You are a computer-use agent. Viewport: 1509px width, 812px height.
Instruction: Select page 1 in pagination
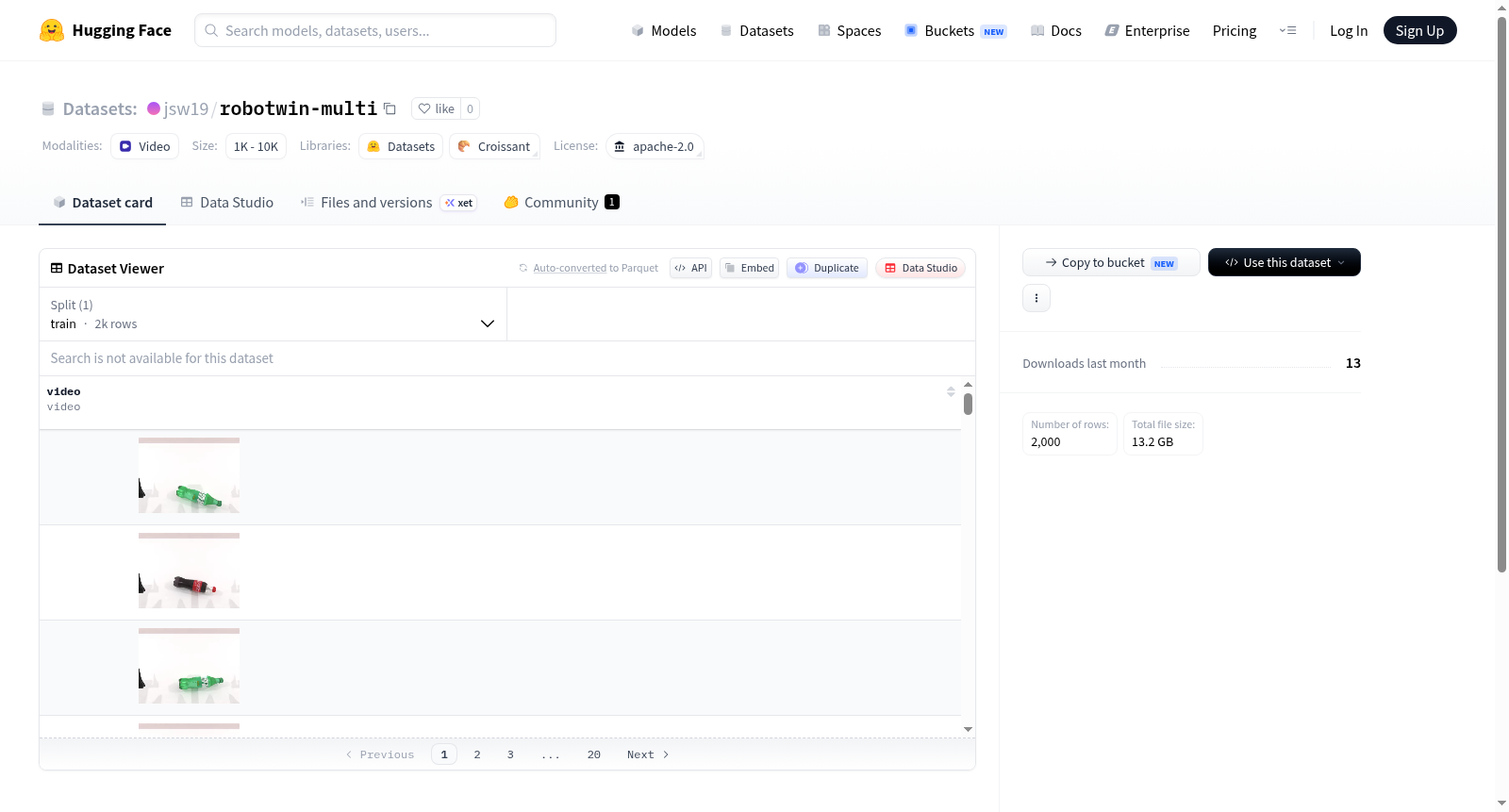coord(444,754)
